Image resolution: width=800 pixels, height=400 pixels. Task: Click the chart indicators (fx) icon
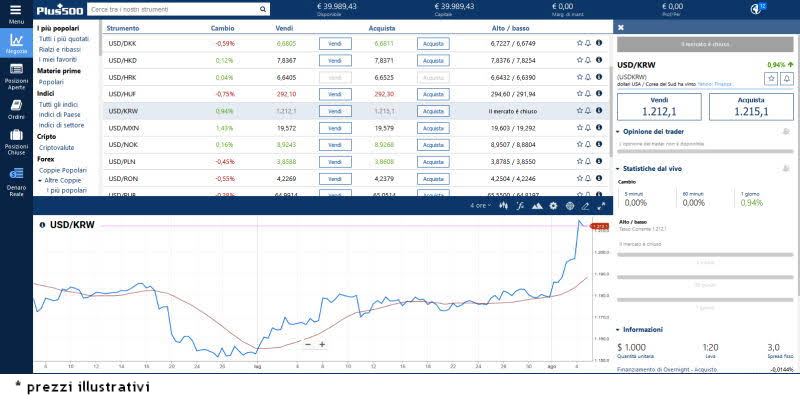click(519, 206)
